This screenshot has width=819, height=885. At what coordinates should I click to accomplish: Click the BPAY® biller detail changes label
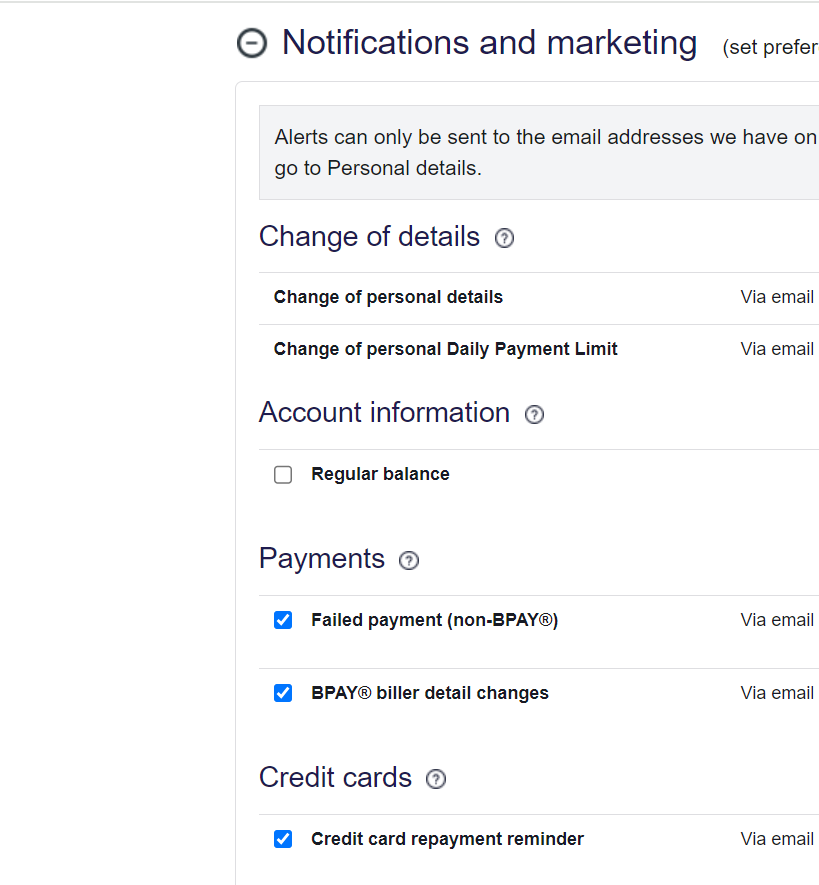[x=429, y=693]
